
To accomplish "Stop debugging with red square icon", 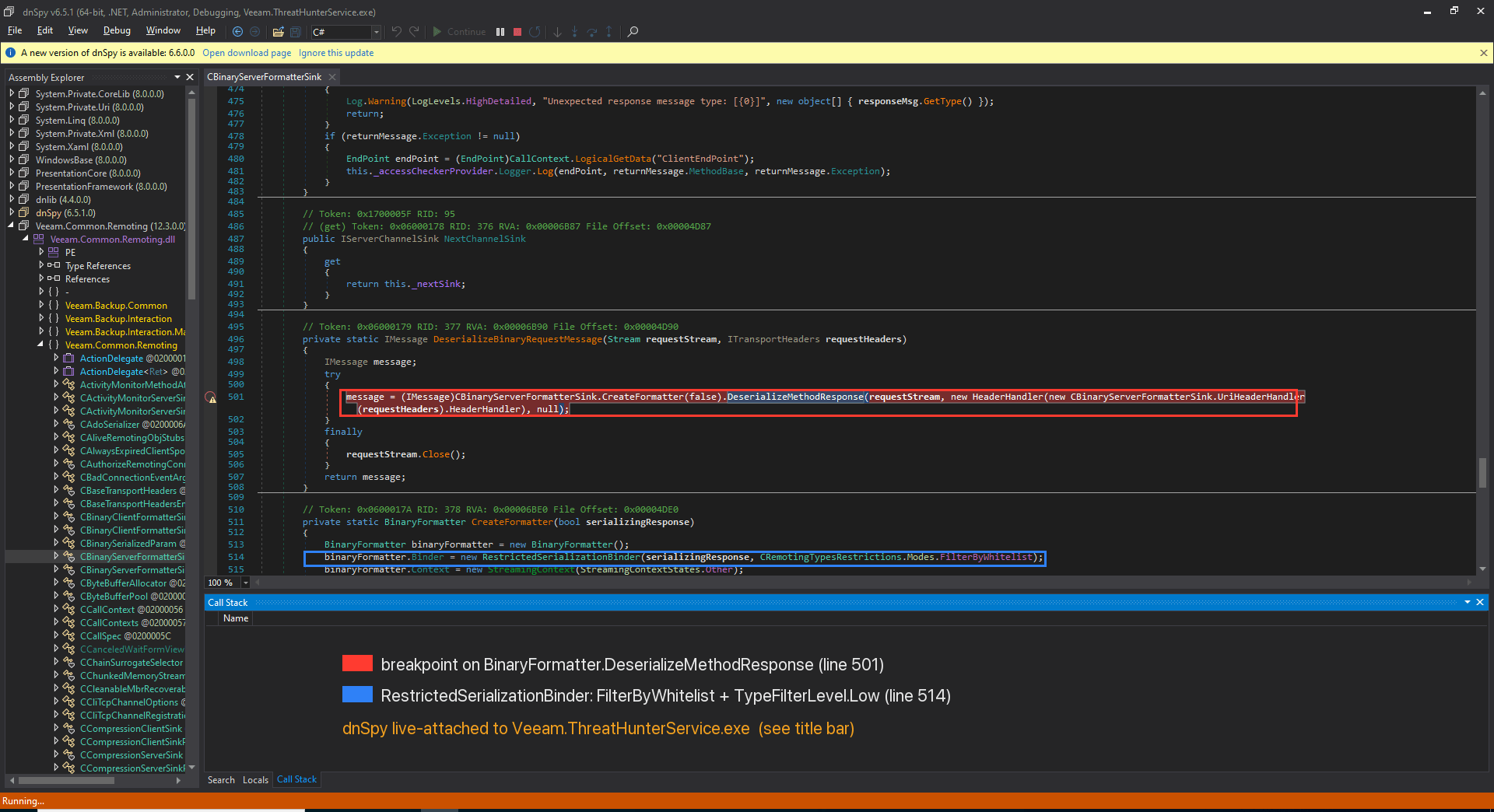I will (517, 32).
